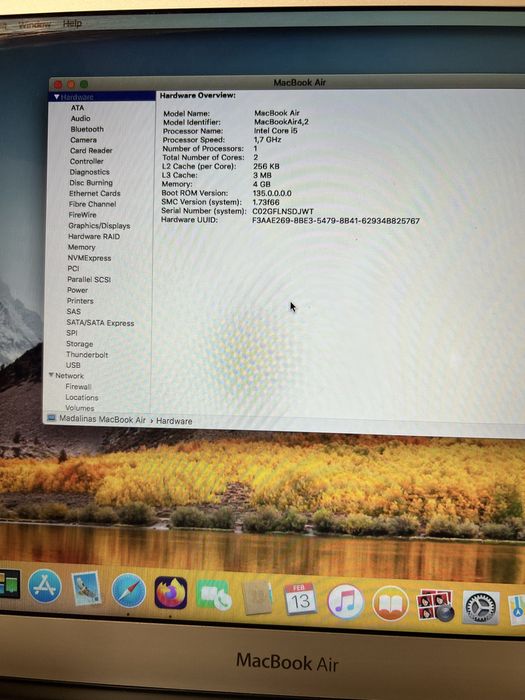This screenshot has width=525, height=700.
Task: Launch Safari from the dock
Action: (129, 591)
